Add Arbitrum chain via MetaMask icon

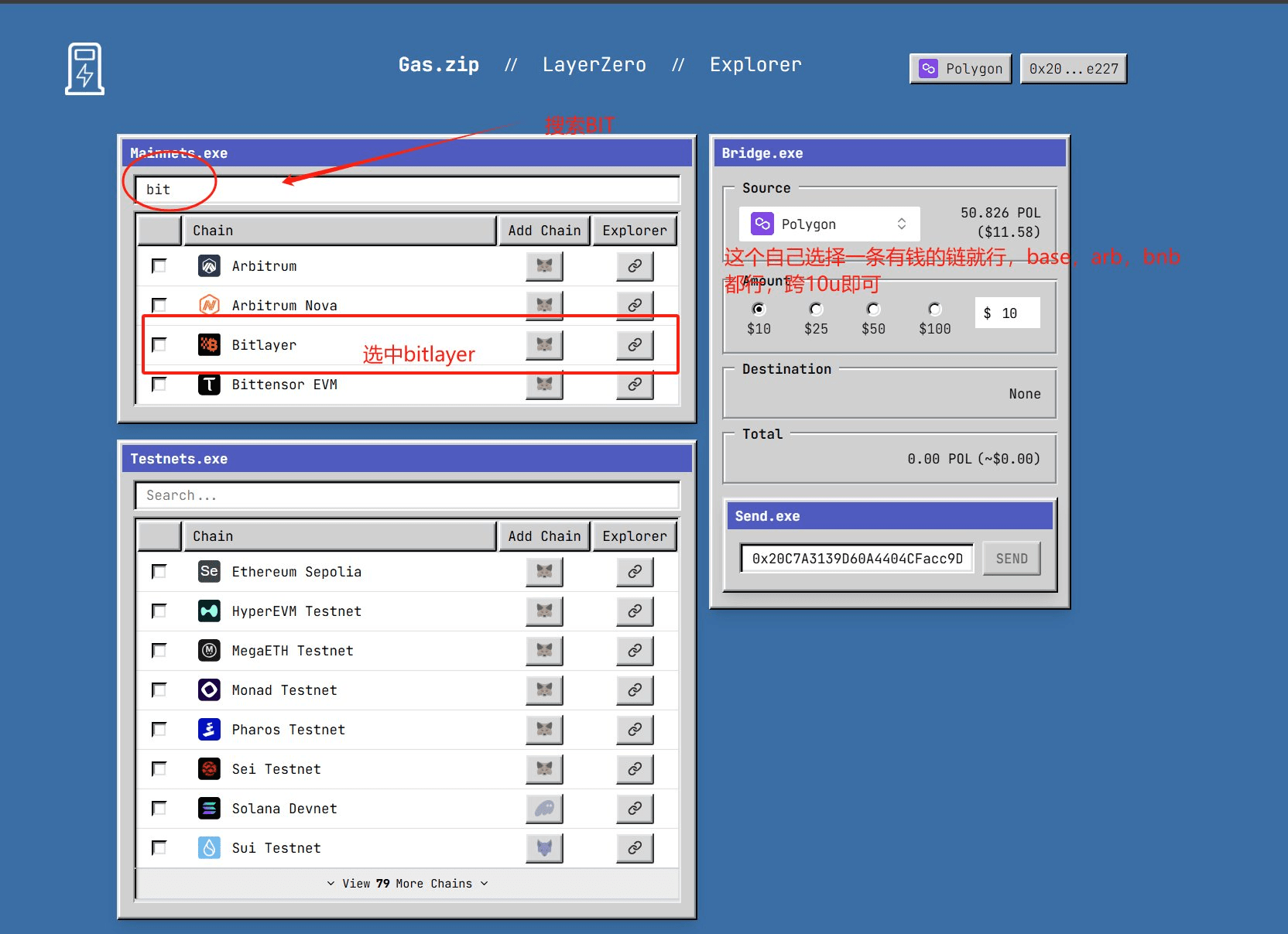pos(544,266)
